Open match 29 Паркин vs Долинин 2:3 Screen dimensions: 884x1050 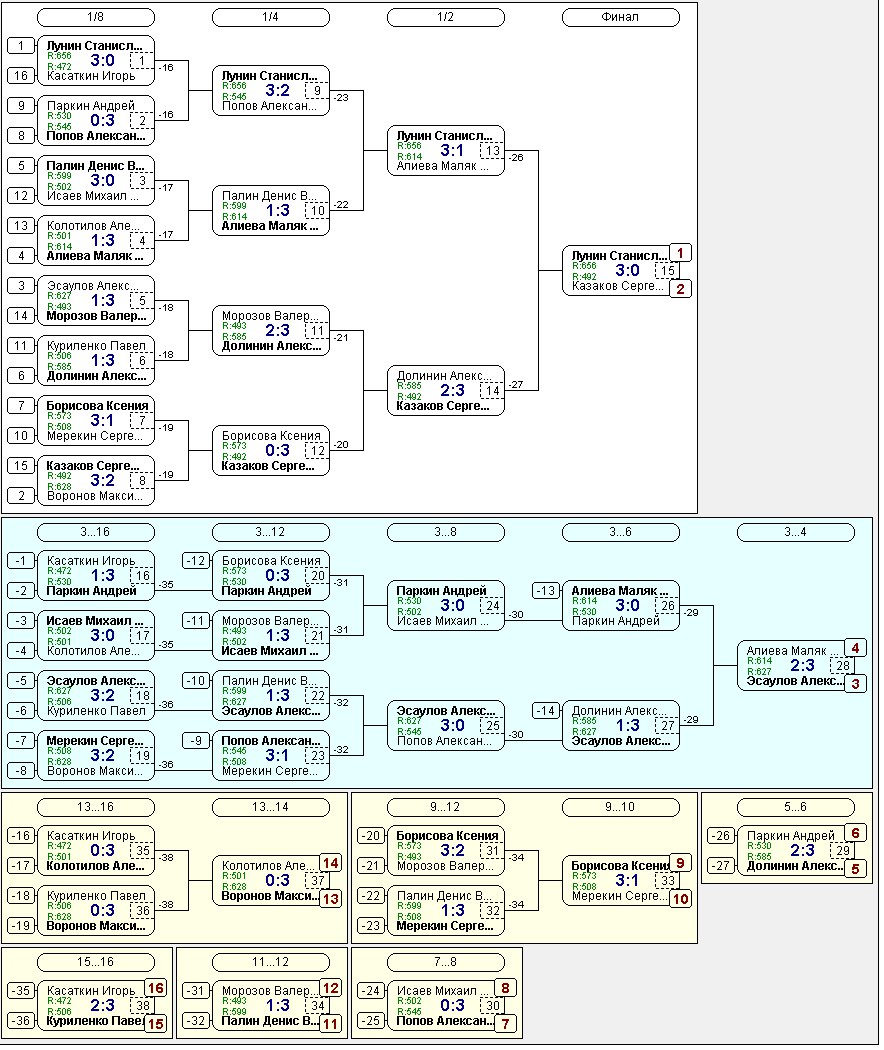tap(796, 850)
